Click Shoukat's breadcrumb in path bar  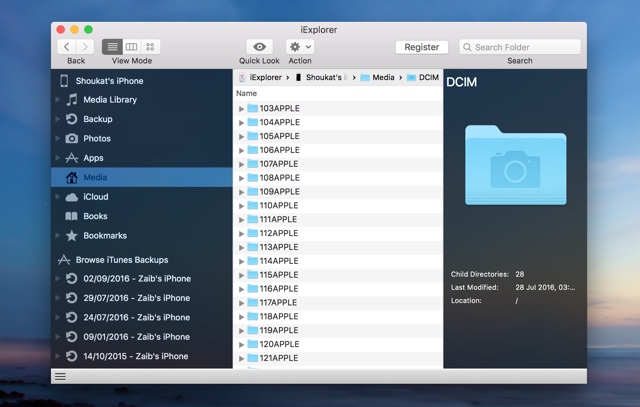point(322,77)
